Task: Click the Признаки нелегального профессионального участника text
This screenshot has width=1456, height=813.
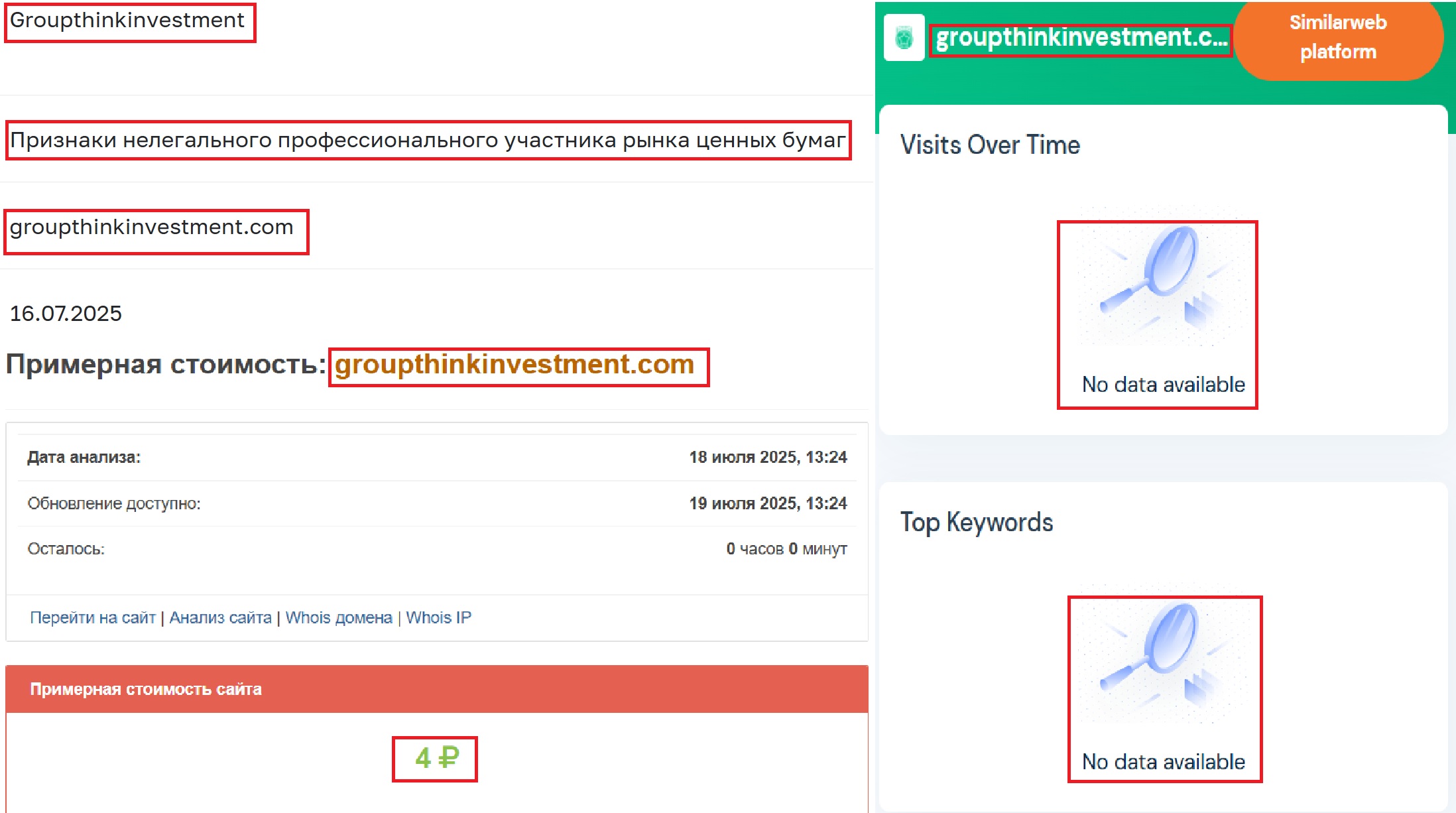Action: [428, 140]
